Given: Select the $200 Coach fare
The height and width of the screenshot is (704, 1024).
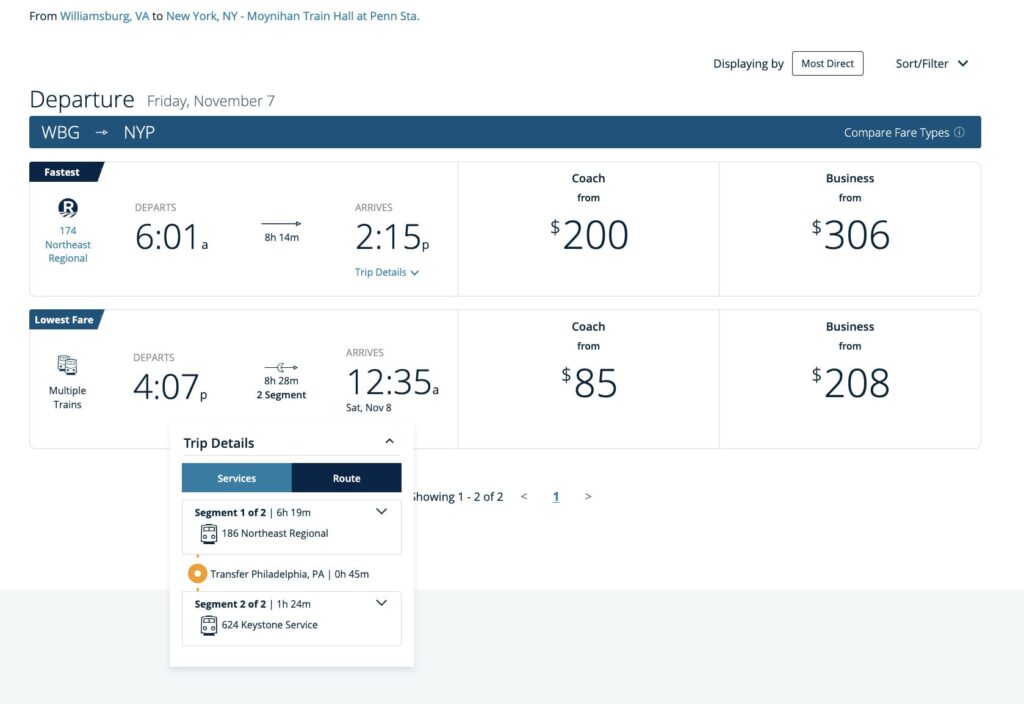Looking at the screenshot, I should 588,230.
